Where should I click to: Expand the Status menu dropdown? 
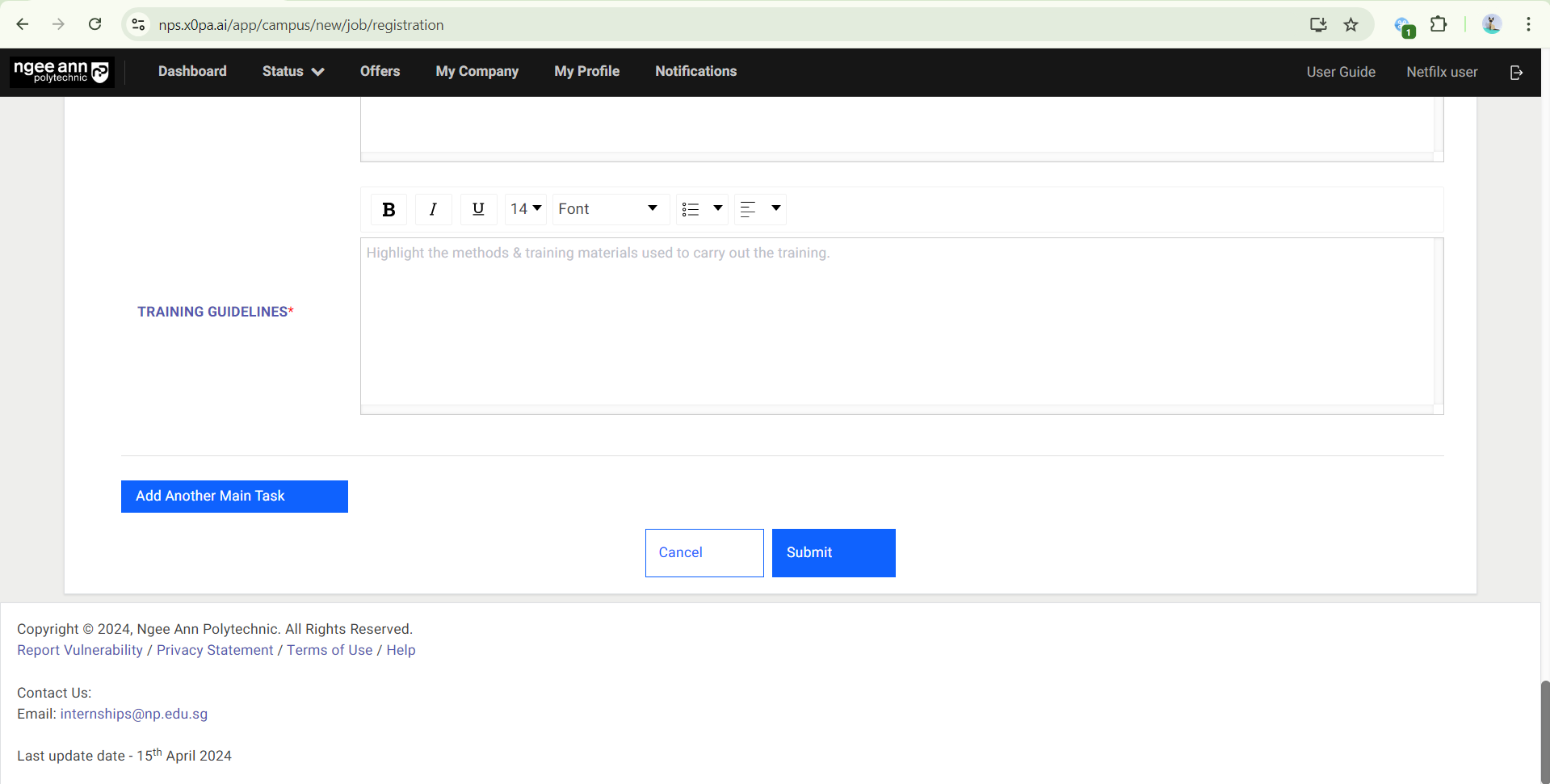[292, 72]
